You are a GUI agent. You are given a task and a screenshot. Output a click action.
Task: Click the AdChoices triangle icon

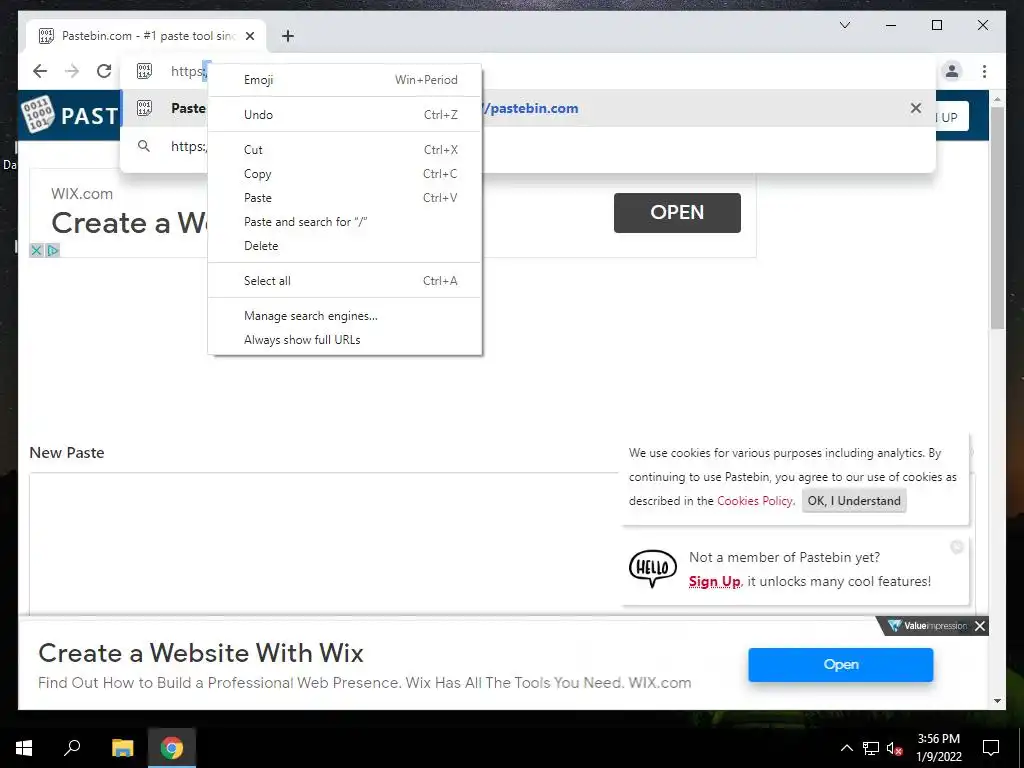click(x=52, y=250)
